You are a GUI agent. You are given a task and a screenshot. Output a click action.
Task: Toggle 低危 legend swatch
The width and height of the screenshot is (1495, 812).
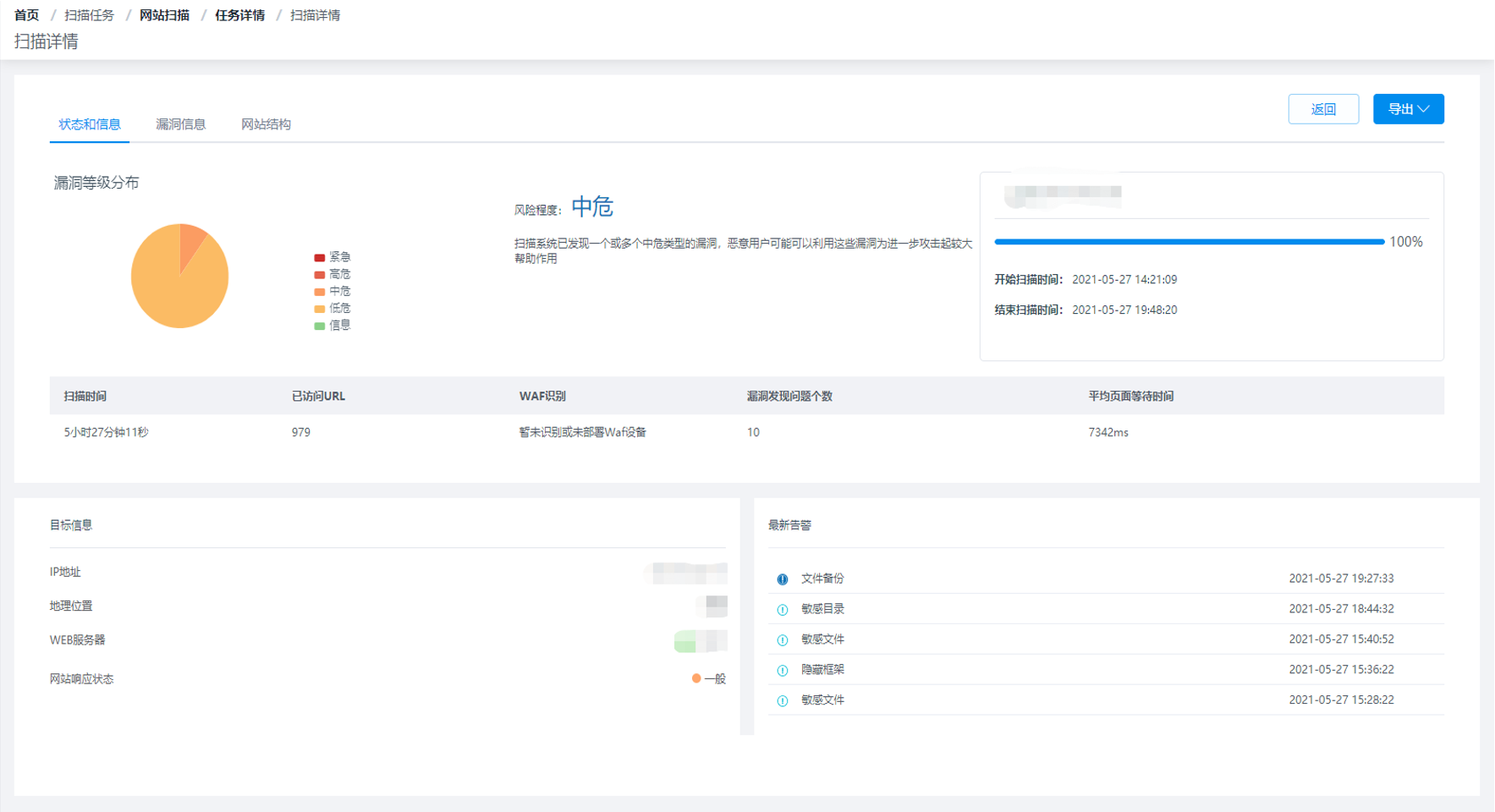click(x=320, y=309)
